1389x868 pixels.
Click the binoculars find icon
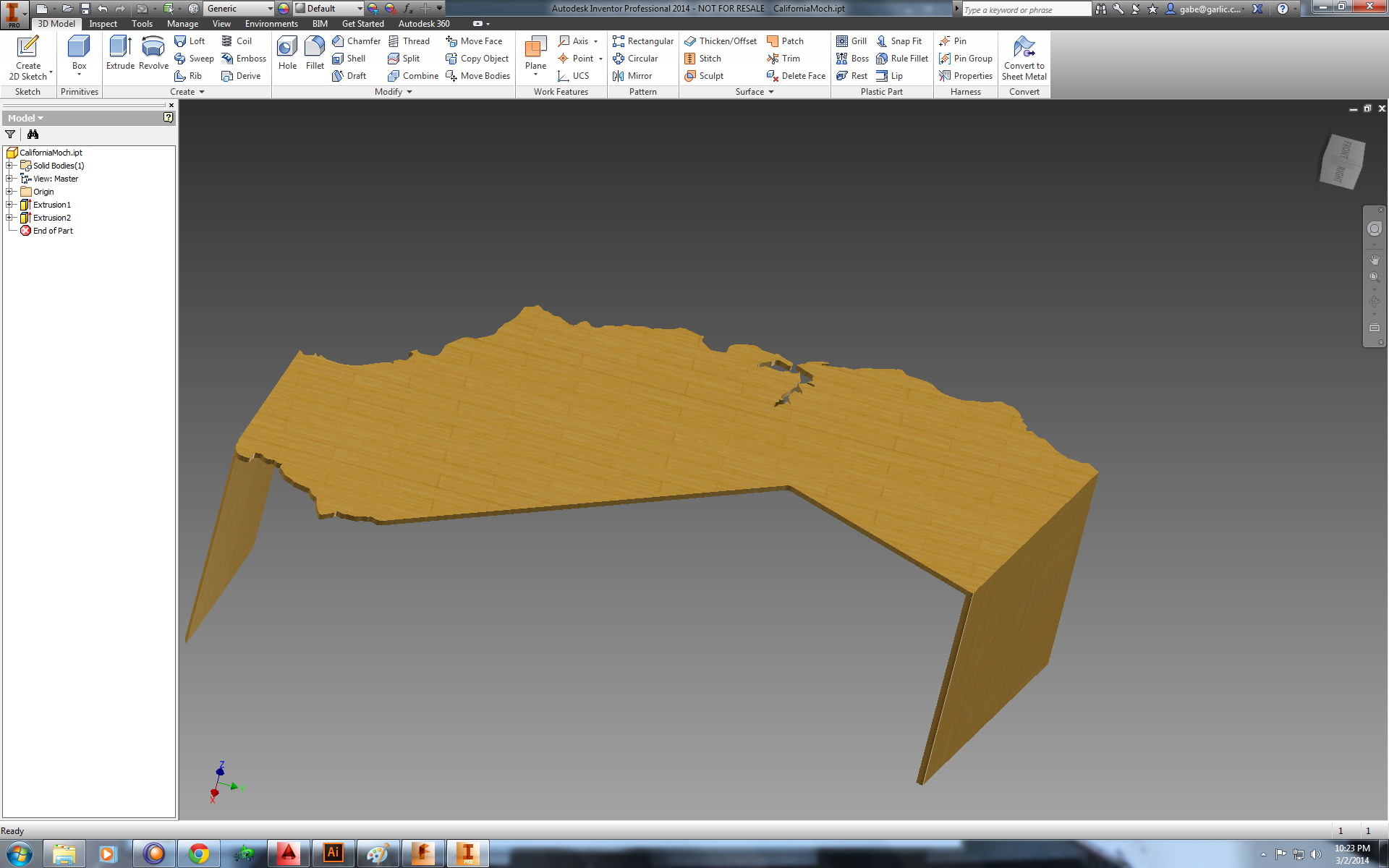pos(33,135)
